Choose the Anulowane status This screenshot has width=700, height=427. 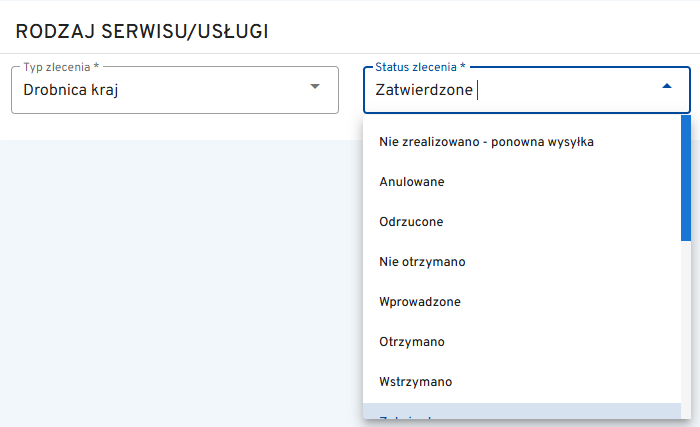click(412, 182)
